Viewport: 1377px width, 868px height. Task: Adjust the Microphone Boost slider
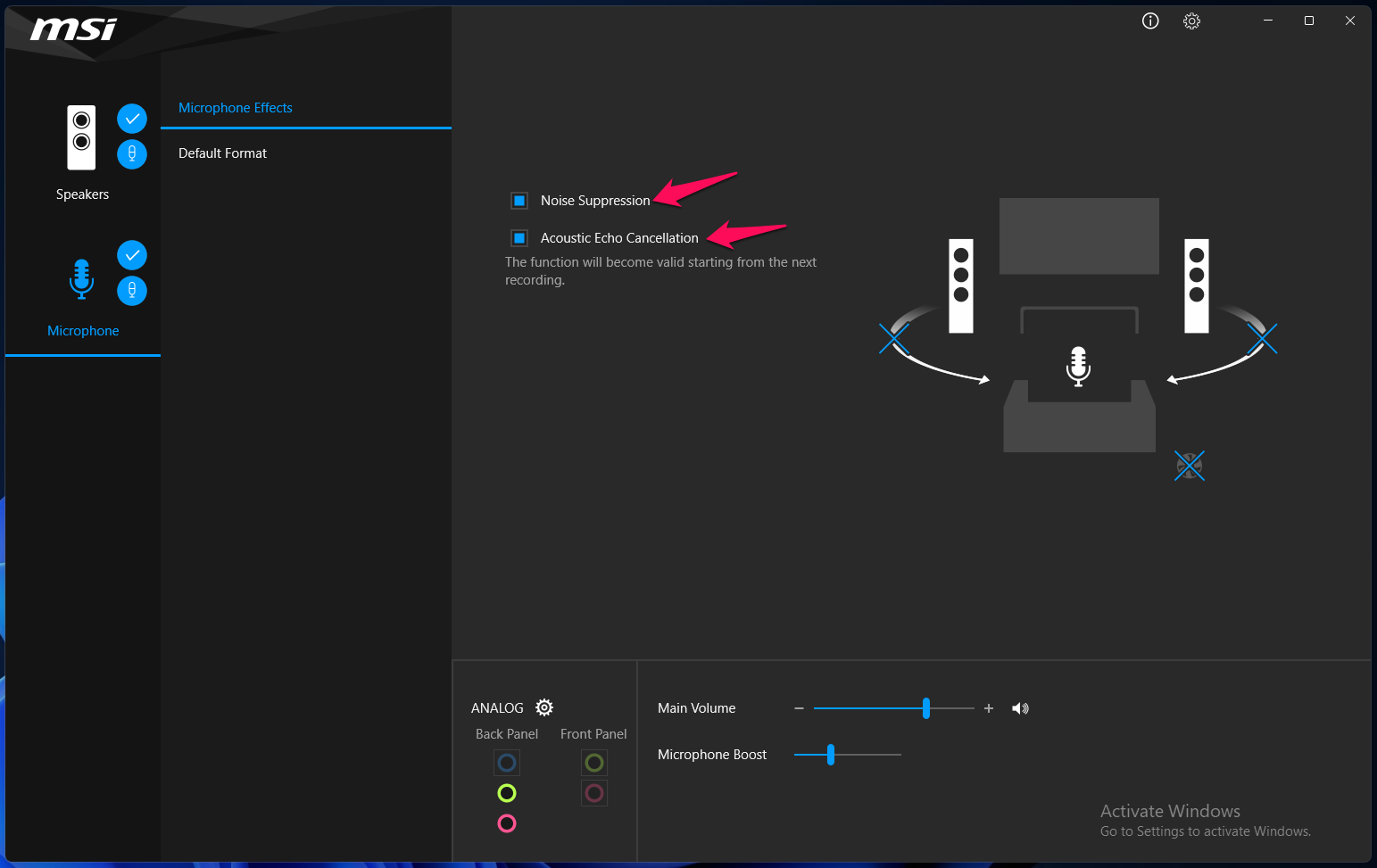tap(830, 754)
